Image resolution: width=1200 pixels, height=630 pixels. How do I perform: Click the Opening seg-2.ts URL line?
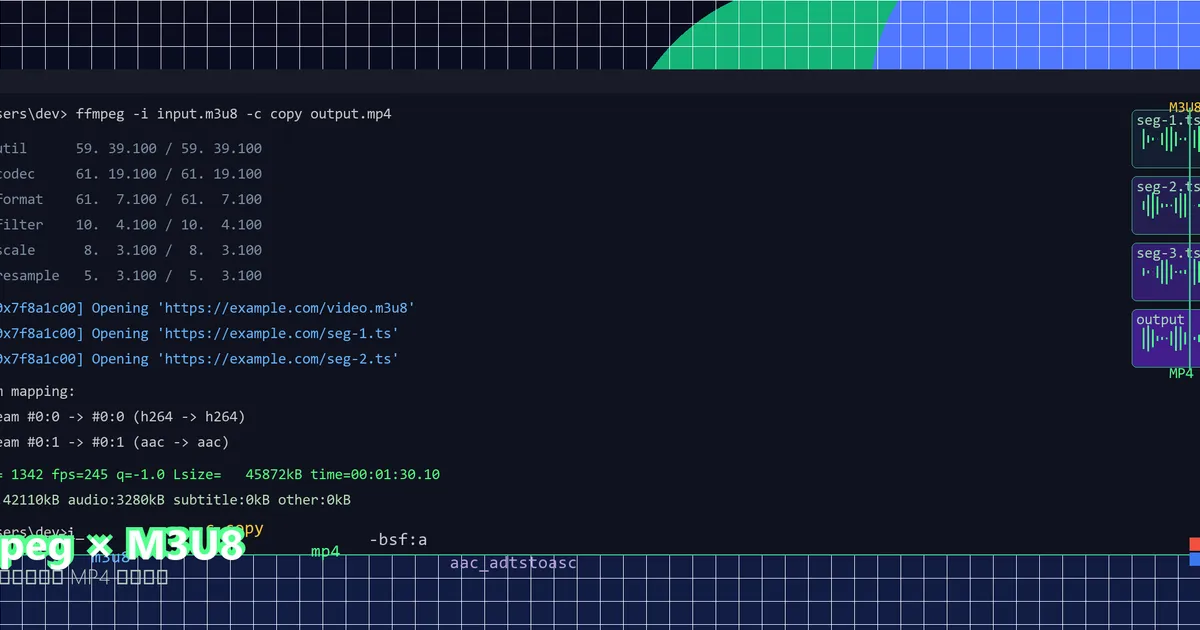pyautogui.click(x=199, y=359)
